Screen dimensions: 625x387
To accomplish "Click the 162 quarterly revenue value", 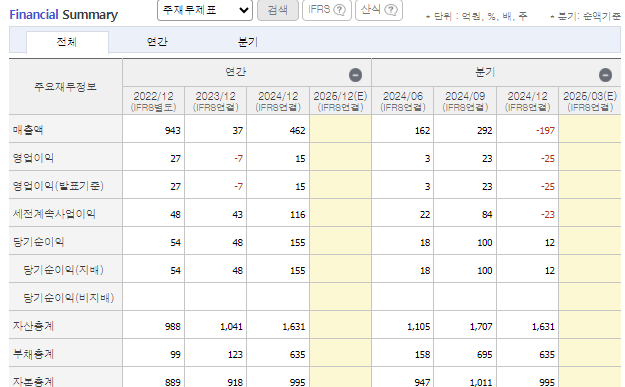I will pos(422,131).
